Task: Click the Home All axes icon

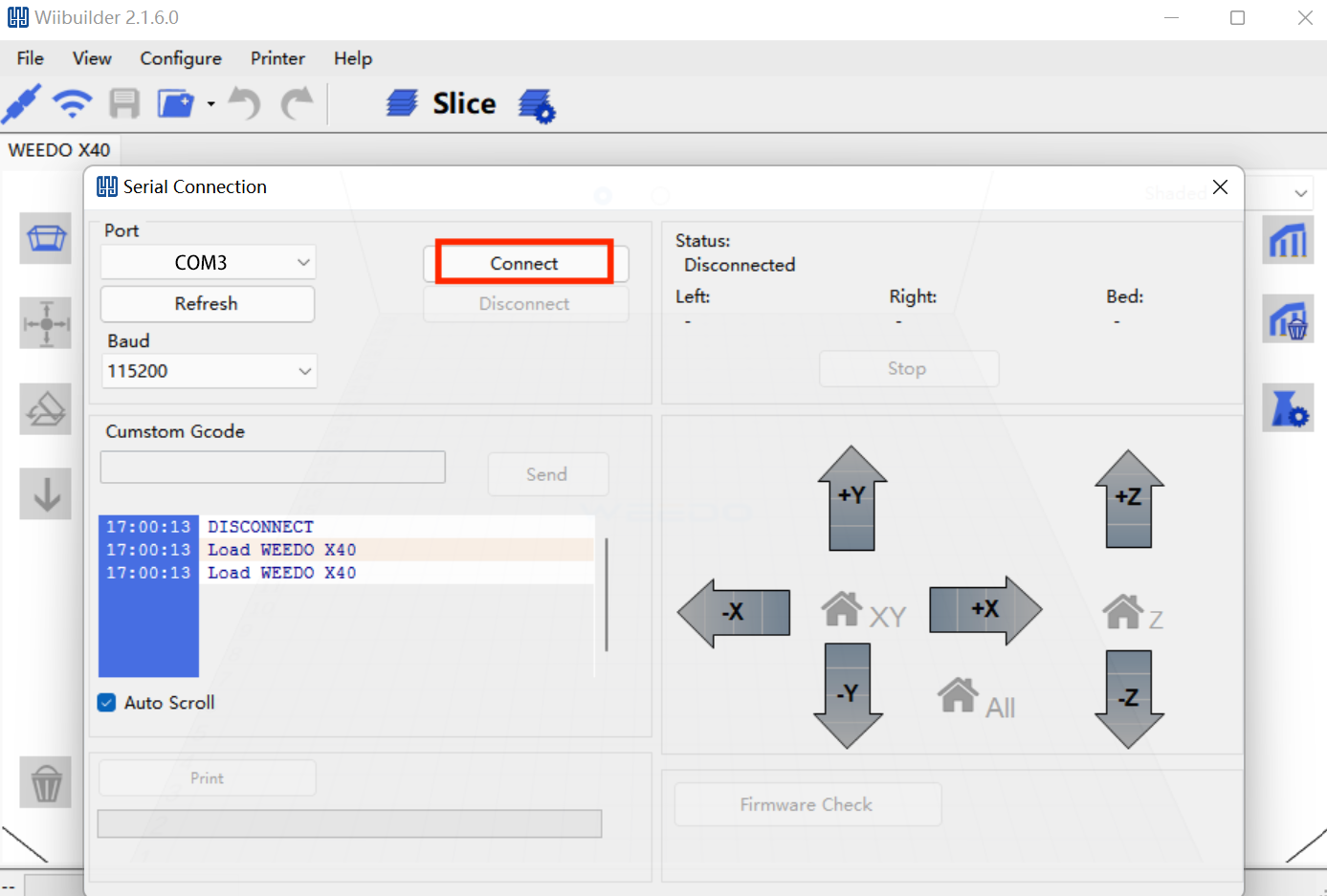Action: tap(976, 699)
